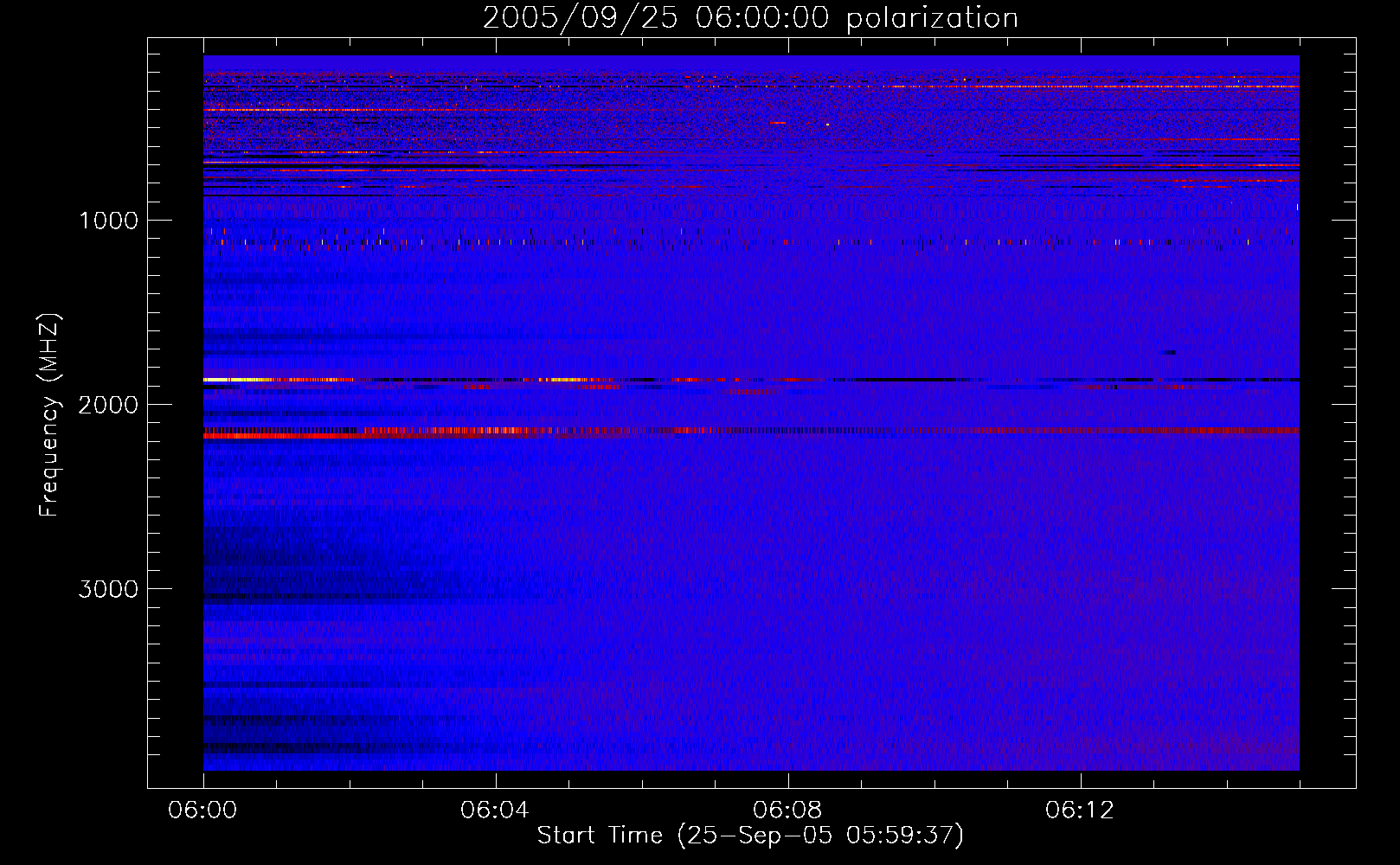Viewport: 1400px width, 865px height.
Task: Click the 1000 frequency tick label
Action: pos(108,221)
